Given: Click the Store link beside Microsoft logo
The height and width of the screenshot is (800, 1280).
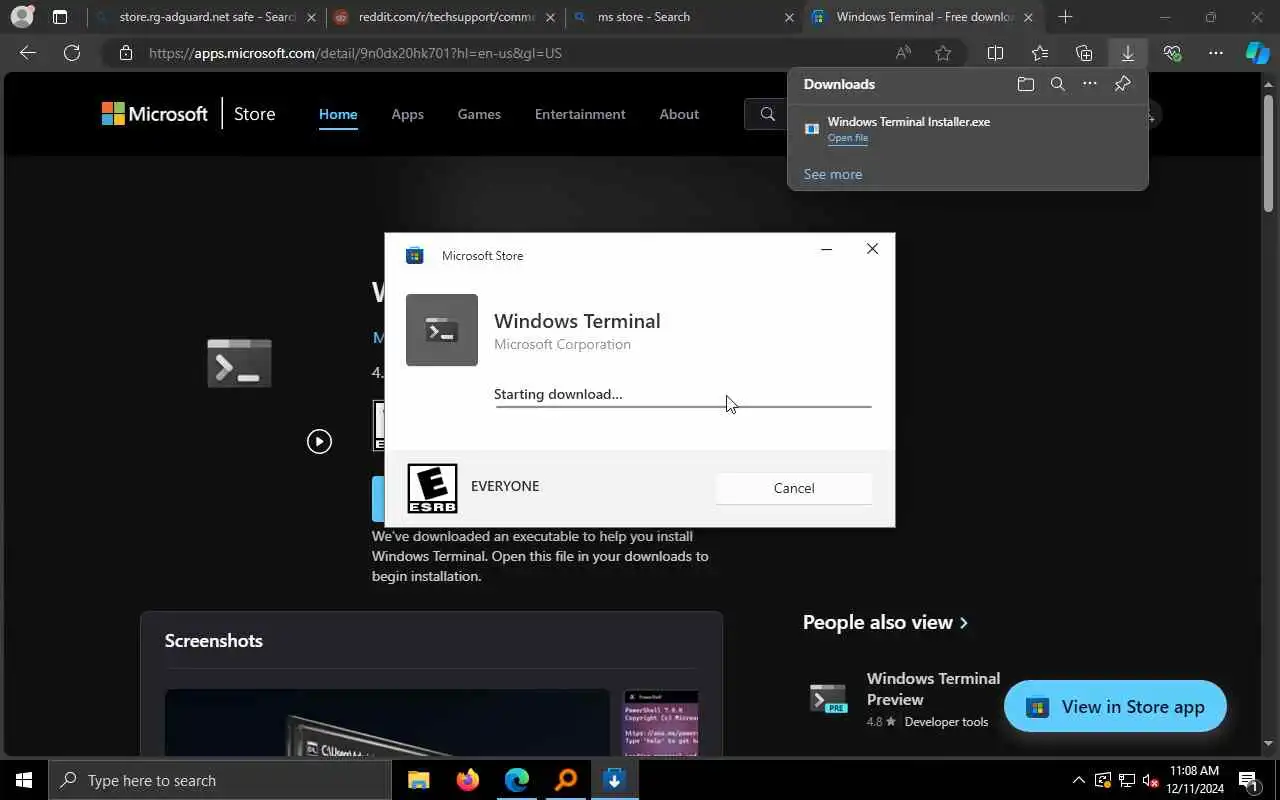Looking at the screenshot, I should 254,114.
